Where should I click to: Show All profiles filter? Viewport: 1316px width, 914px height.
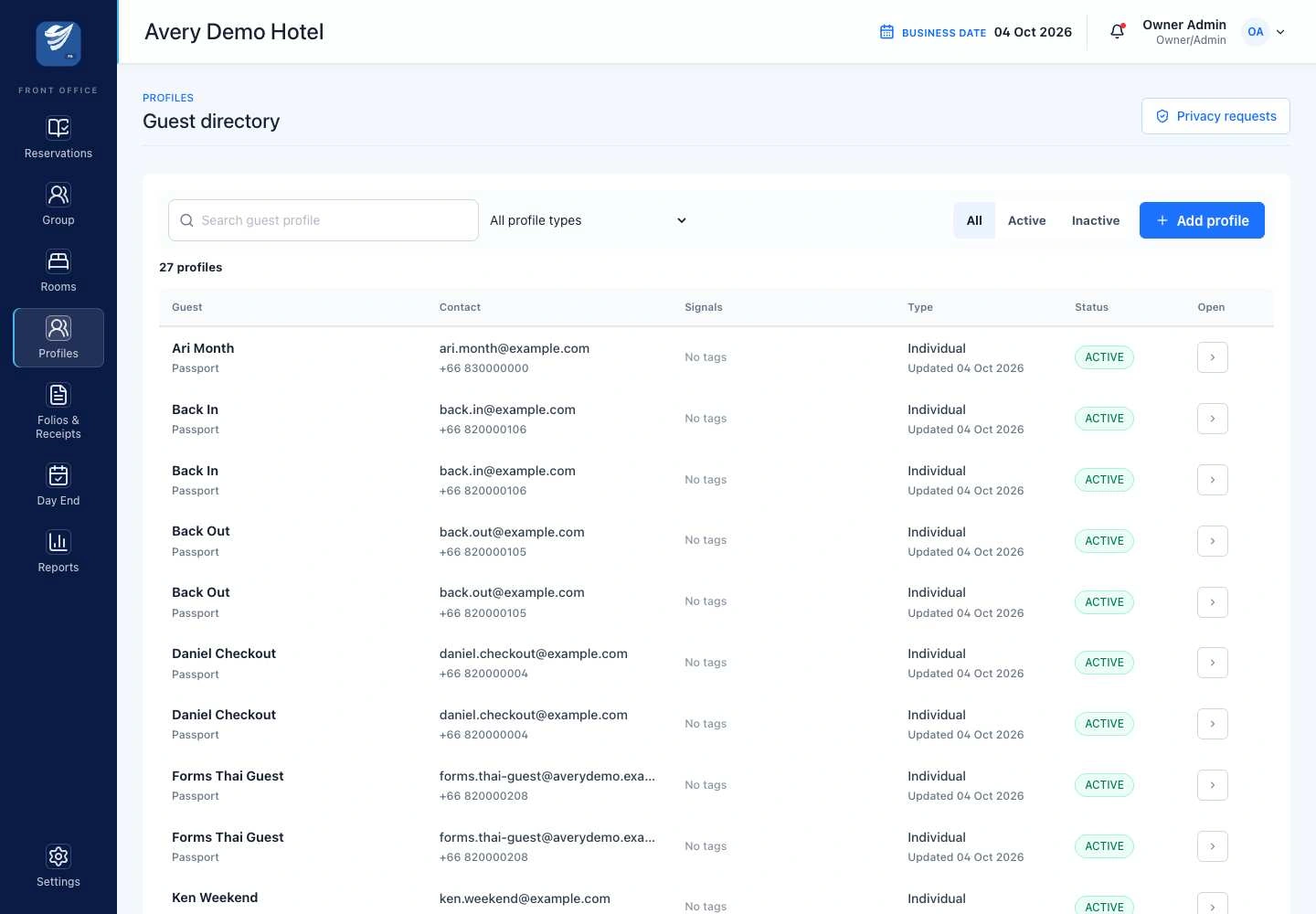coord(974,220)
